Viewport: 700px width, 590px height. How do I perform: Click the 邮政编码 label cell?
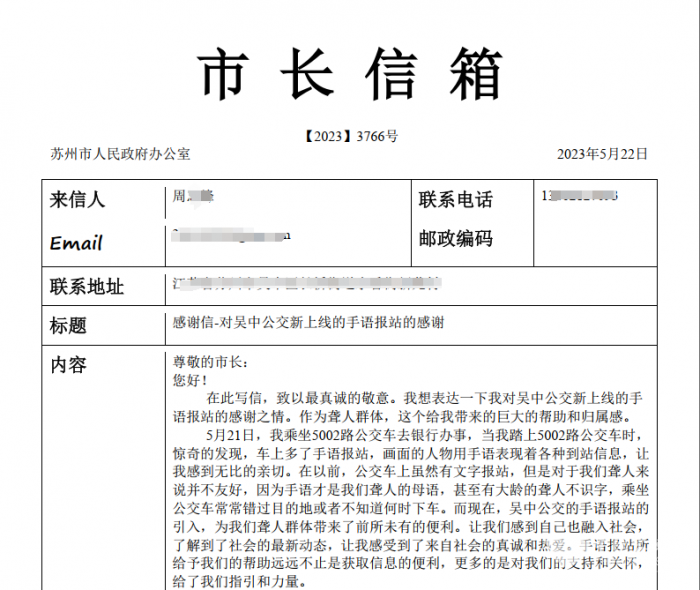455,239
